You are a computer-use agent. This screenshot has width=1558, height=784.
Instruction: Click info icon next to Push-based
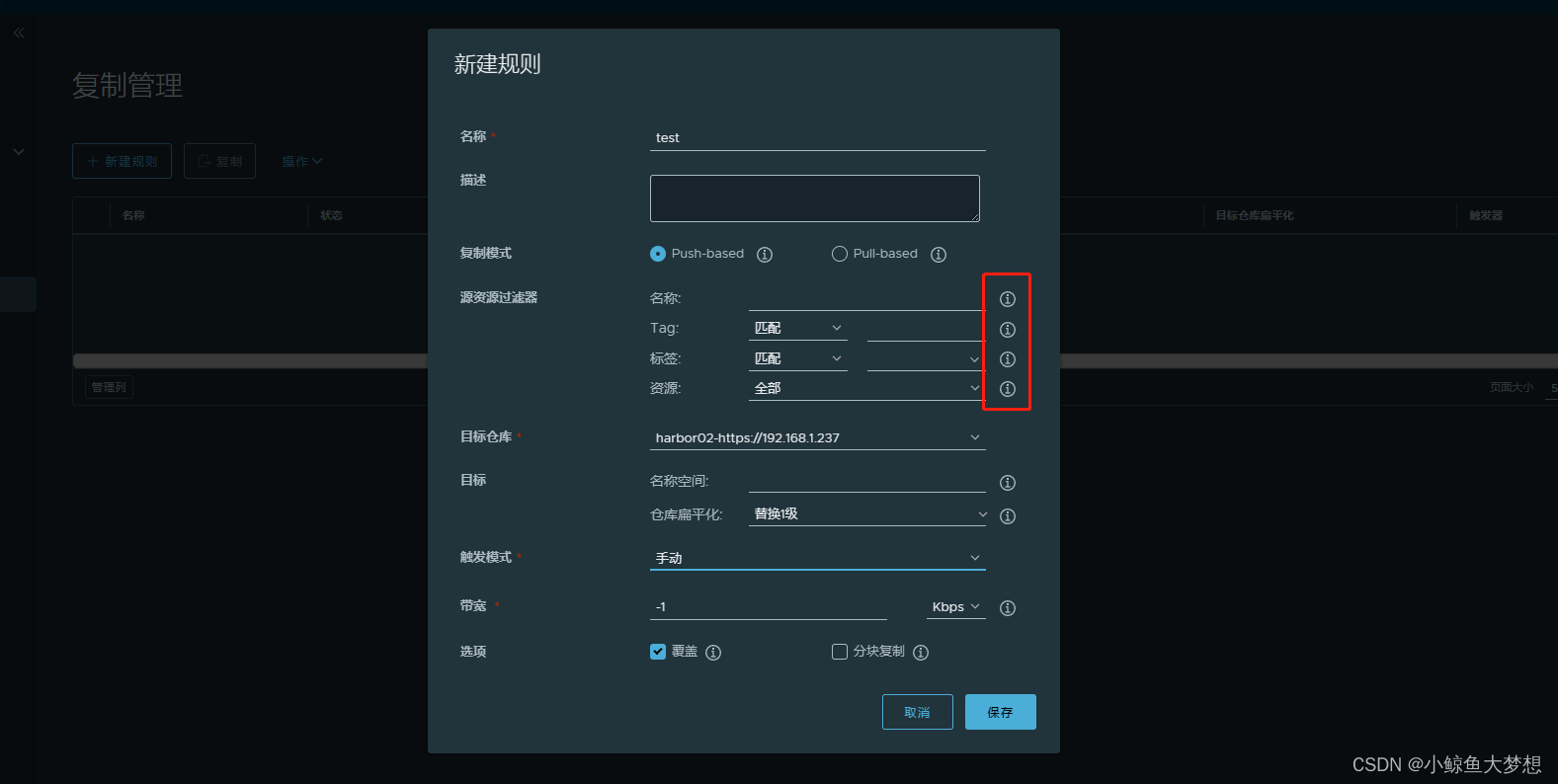(765, 255)
